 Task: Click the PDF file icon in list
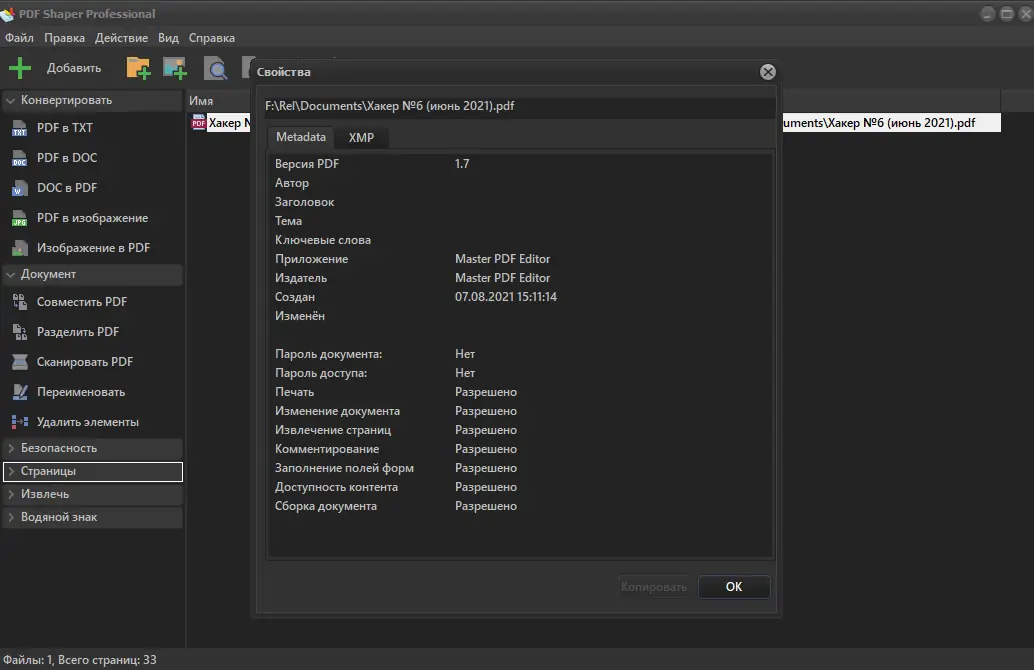point(198,123)
